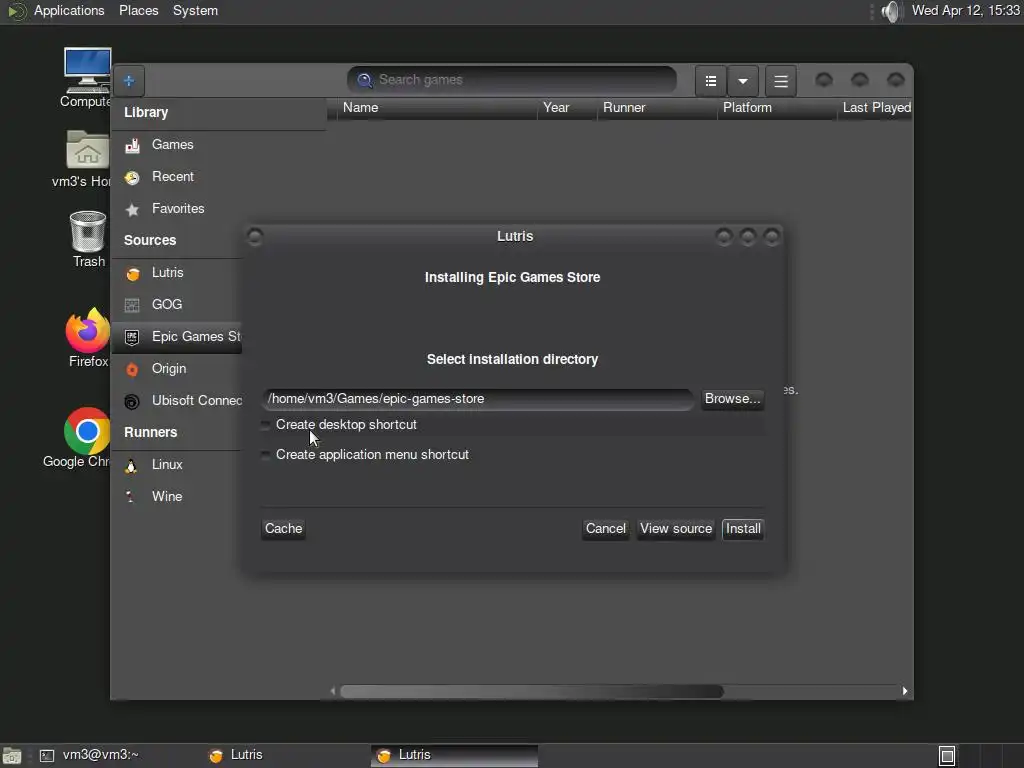Click the Linux penguin runner icon
Viewport: 1024px width, 768px height.
click(131, 465)
